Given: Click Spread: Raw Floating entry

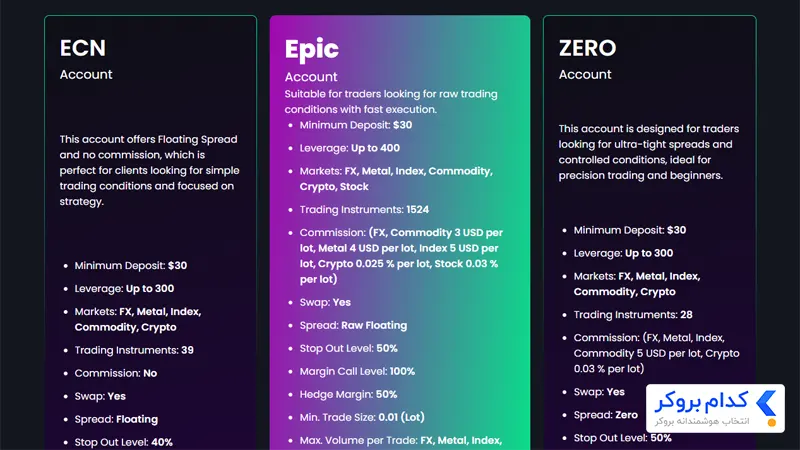Looking at the screenshot, I should (353, 325).
